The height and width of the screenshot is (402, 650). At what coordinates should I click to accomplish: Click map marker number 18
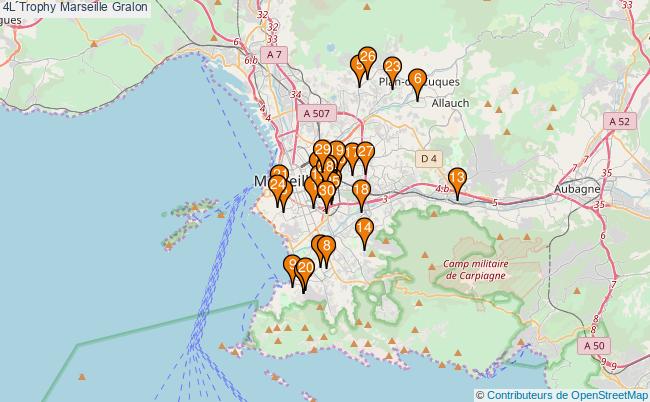(361, 190)
